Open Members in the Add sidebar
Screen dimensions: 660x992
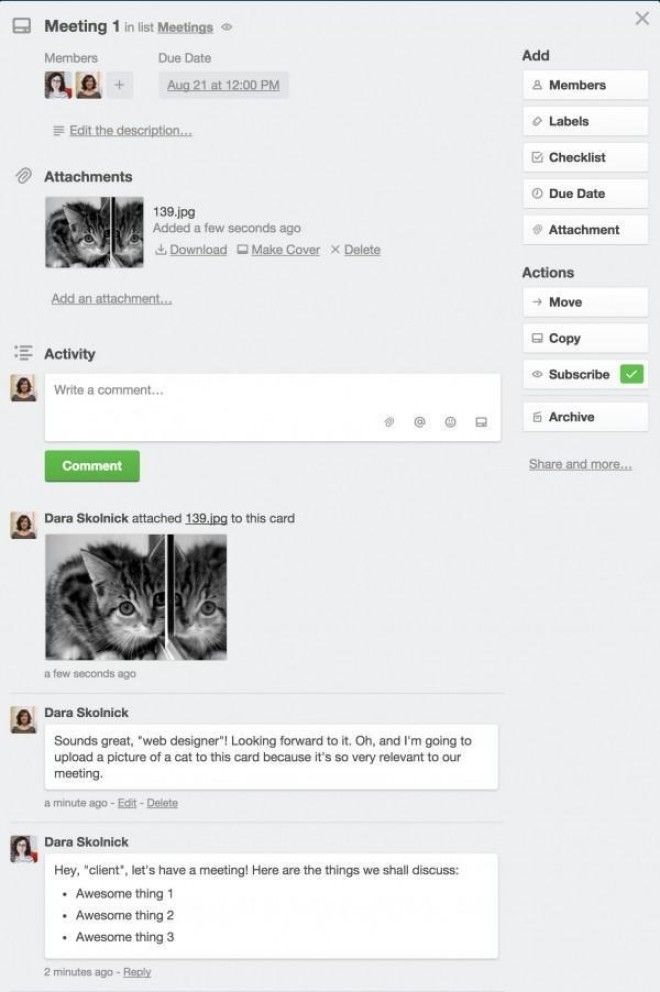pyautogui.click(x=585, y=85)
